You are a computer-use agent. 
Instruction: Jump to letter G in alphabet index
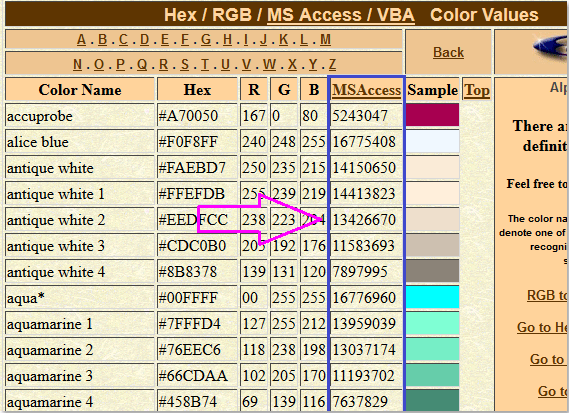206,39
